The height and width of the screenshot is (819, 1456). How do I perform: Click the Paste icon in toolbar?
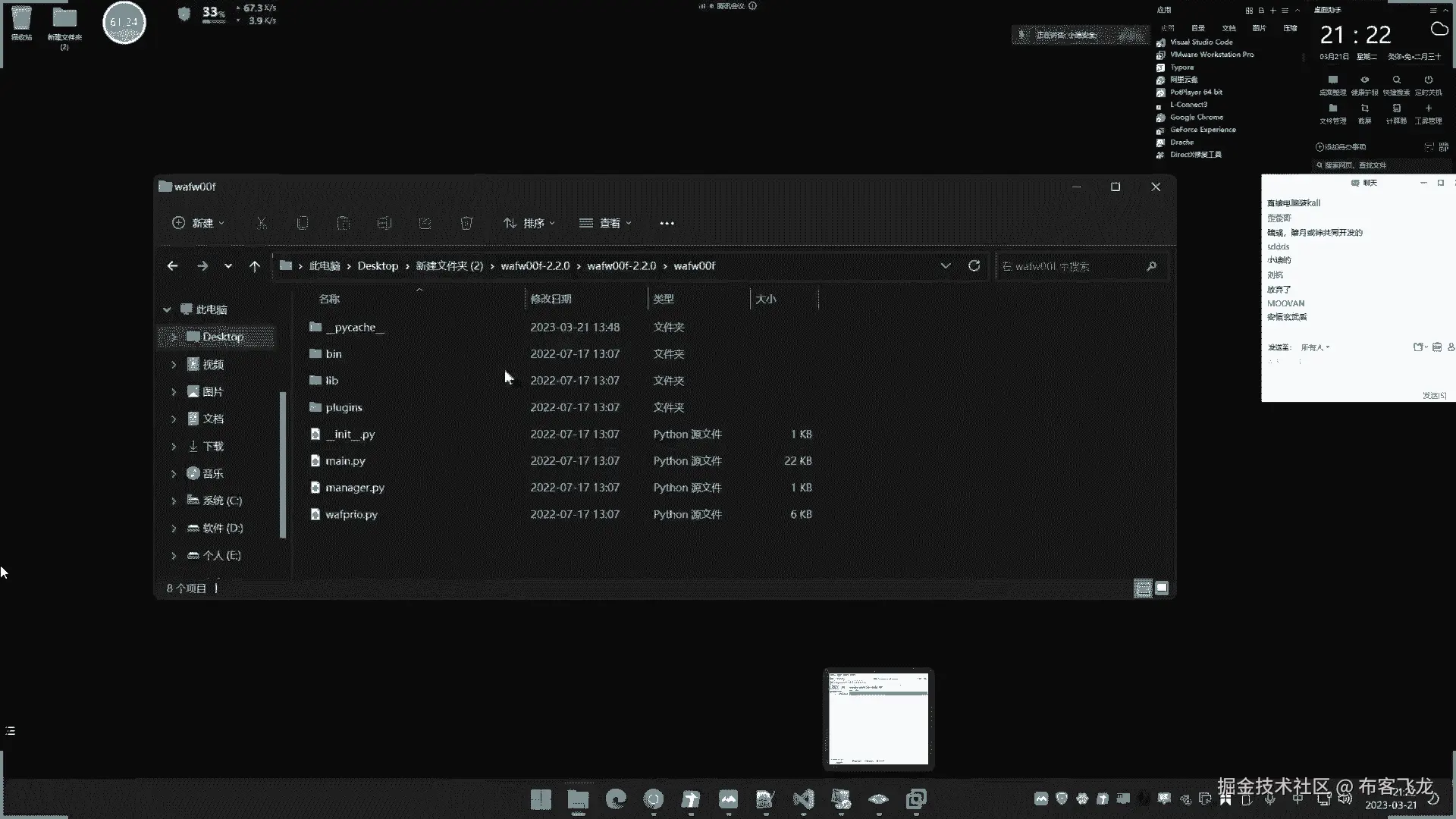344,223
